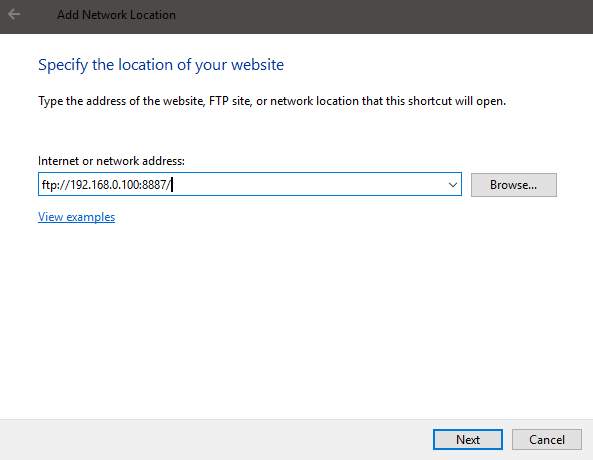This screenshot has height=460, width=593.
Task: Click the ftp:// prefix in the address box
Action: (x=56, y=185)
